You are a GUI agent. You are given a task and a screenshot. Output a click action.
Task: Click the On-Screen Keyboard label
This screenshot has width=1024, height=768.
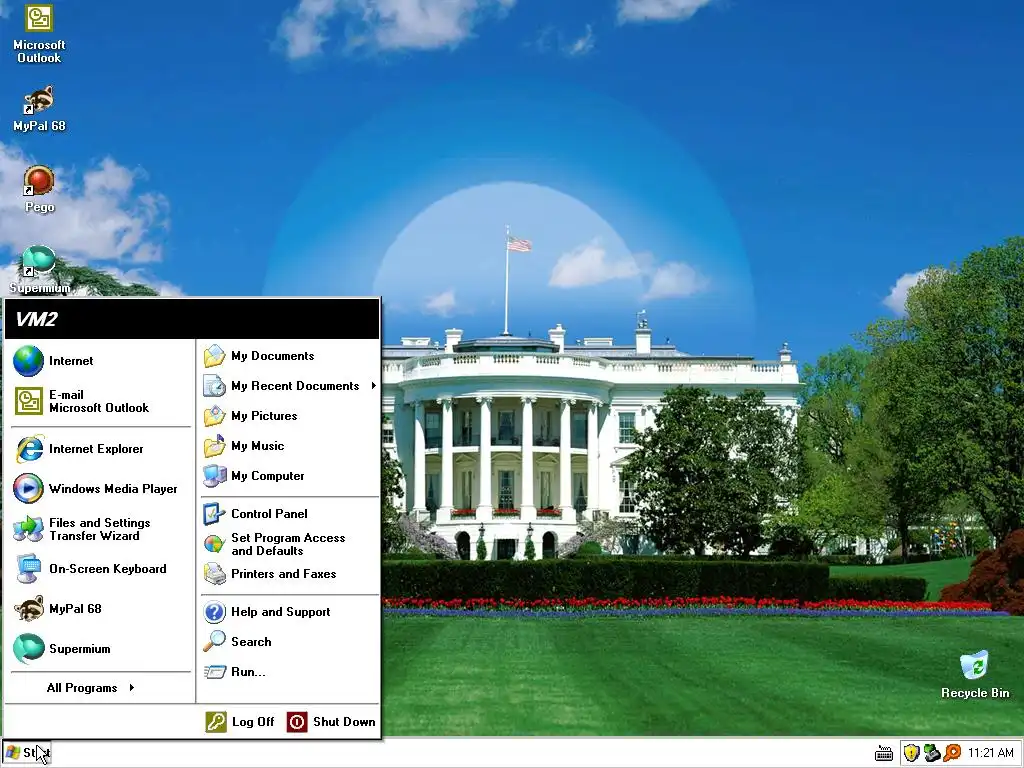tap(108, 569)
